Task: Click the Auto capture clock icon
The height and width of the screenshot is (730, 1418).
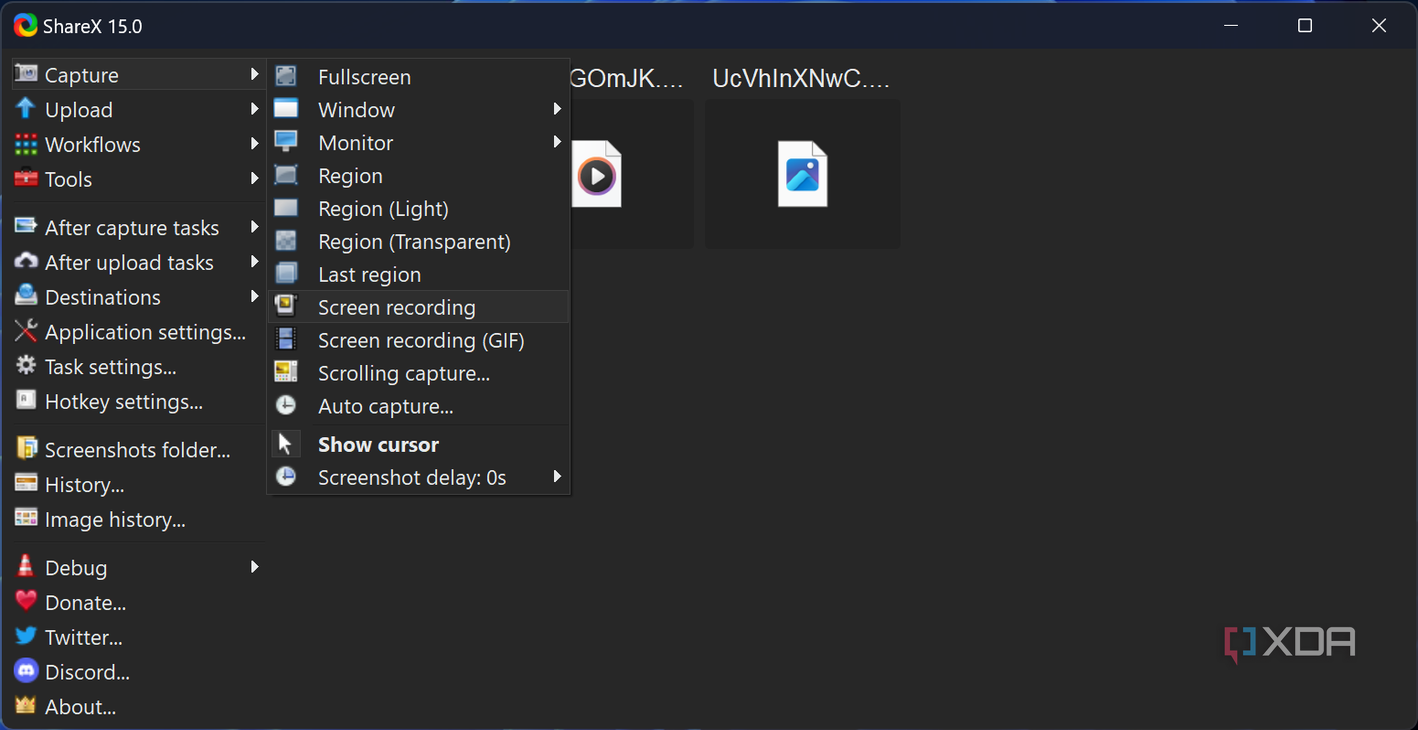Action: pyautogui.click(x=286, y=406)
